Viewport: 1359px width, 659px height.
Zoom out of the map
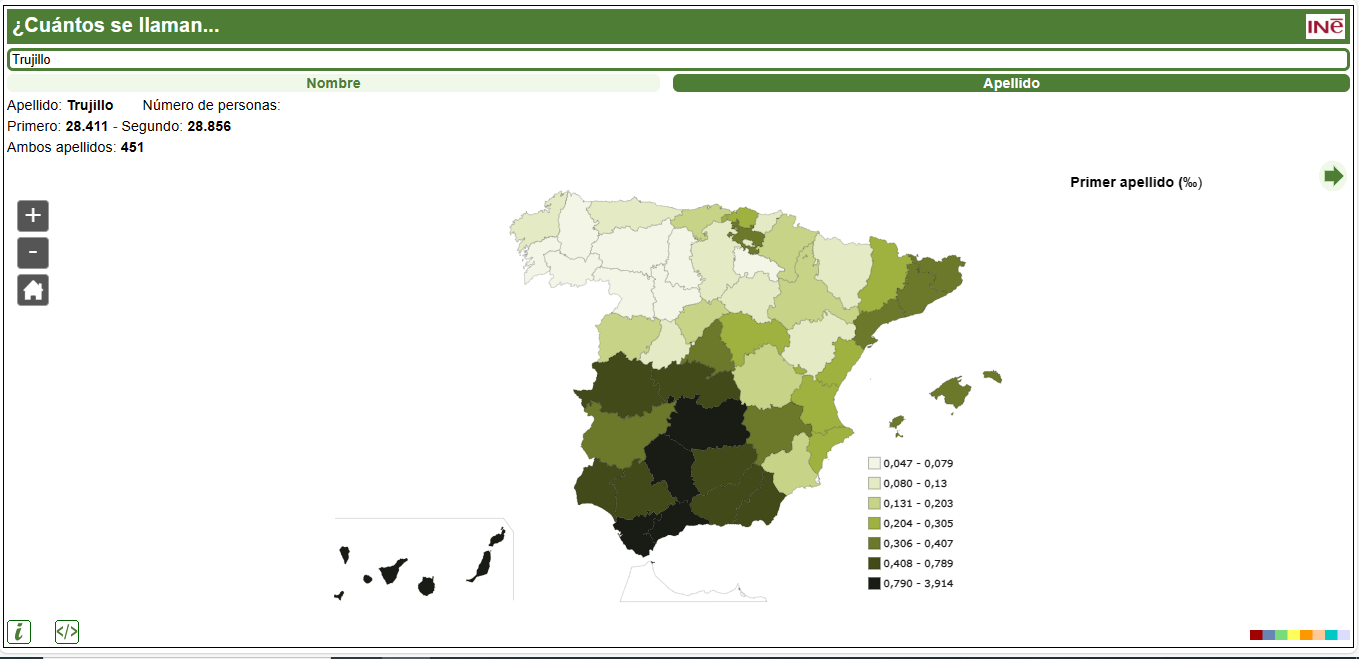33,253
